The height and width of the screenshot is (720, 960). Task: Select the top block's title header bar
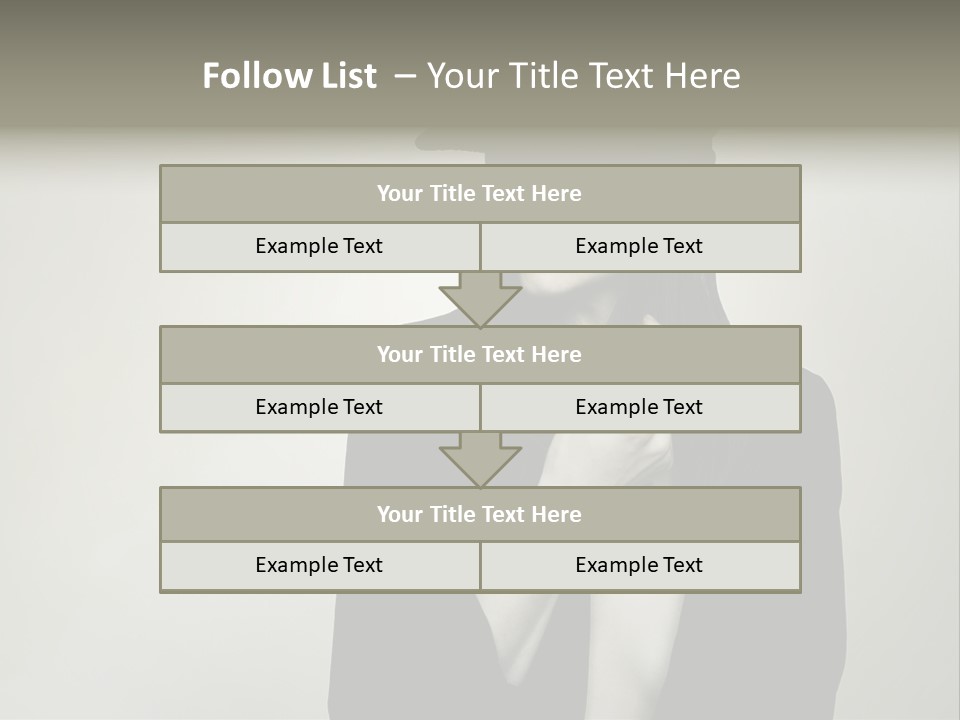480,194
